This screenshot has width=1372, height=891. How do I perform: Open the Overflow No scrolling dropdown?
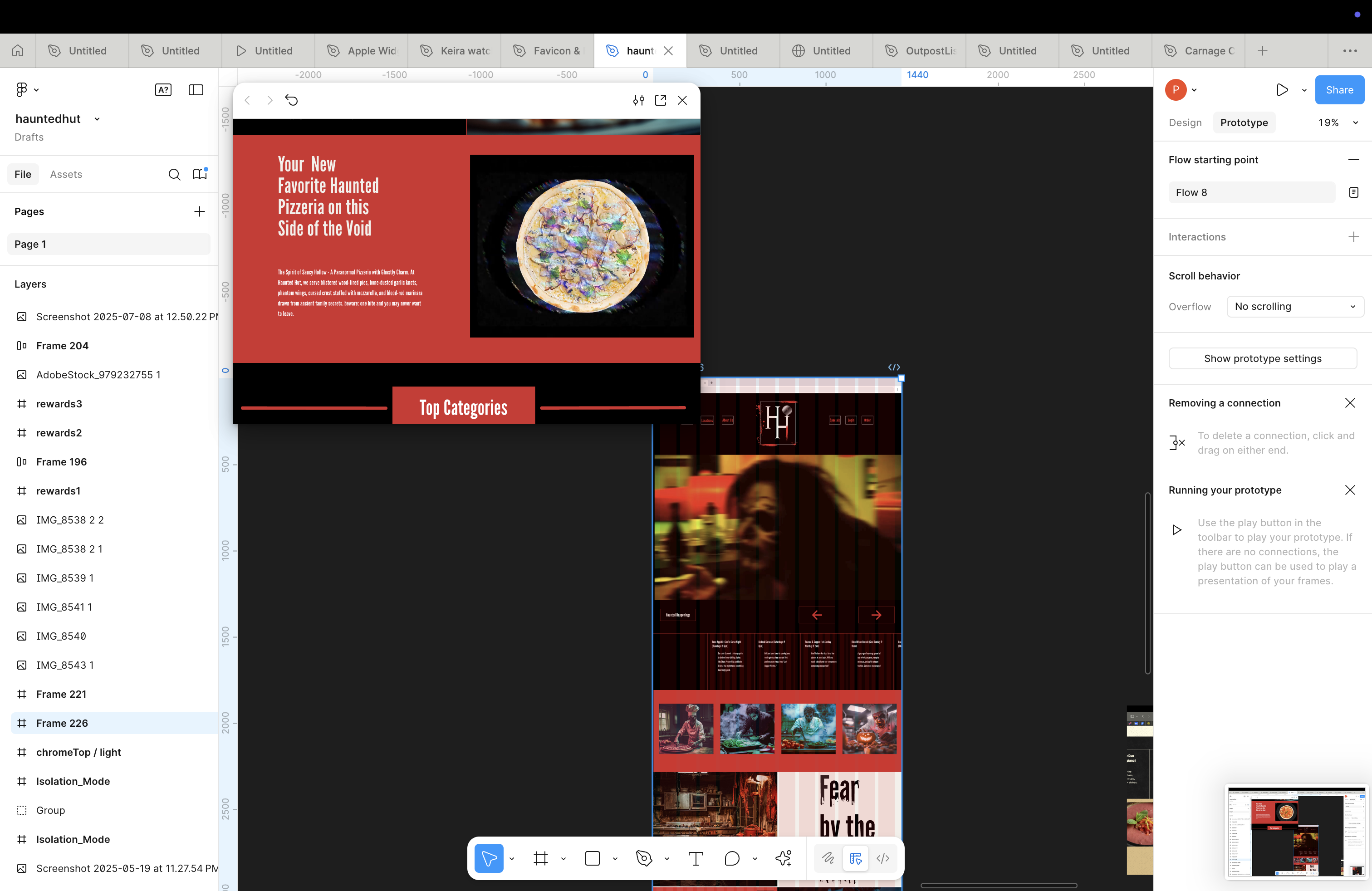pos(1295,307)
